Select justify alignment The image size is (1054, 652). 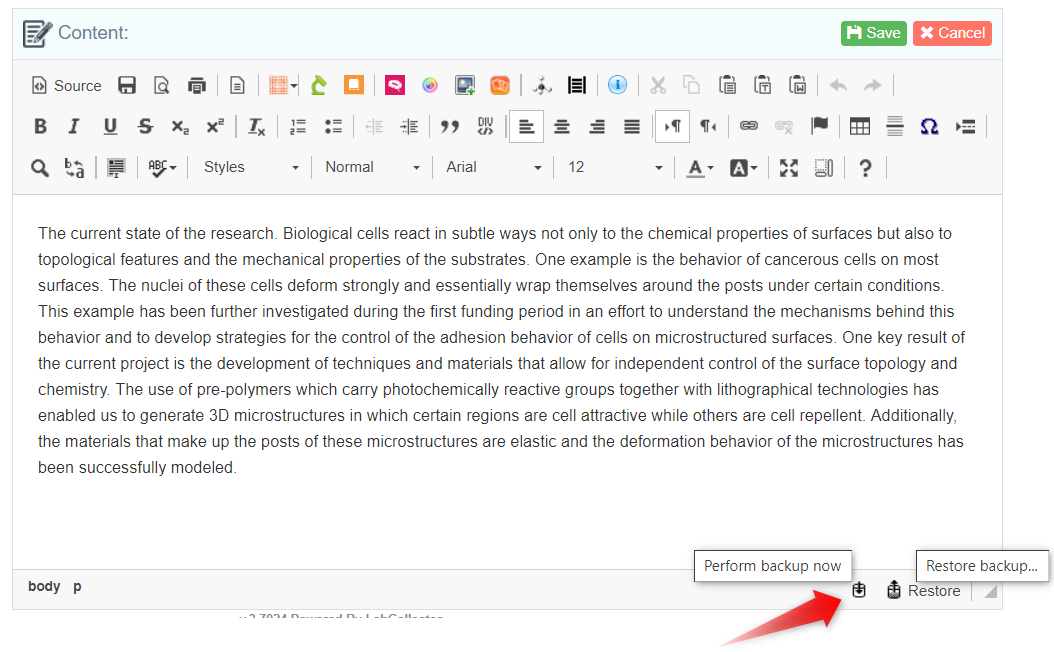click(632, 126)
